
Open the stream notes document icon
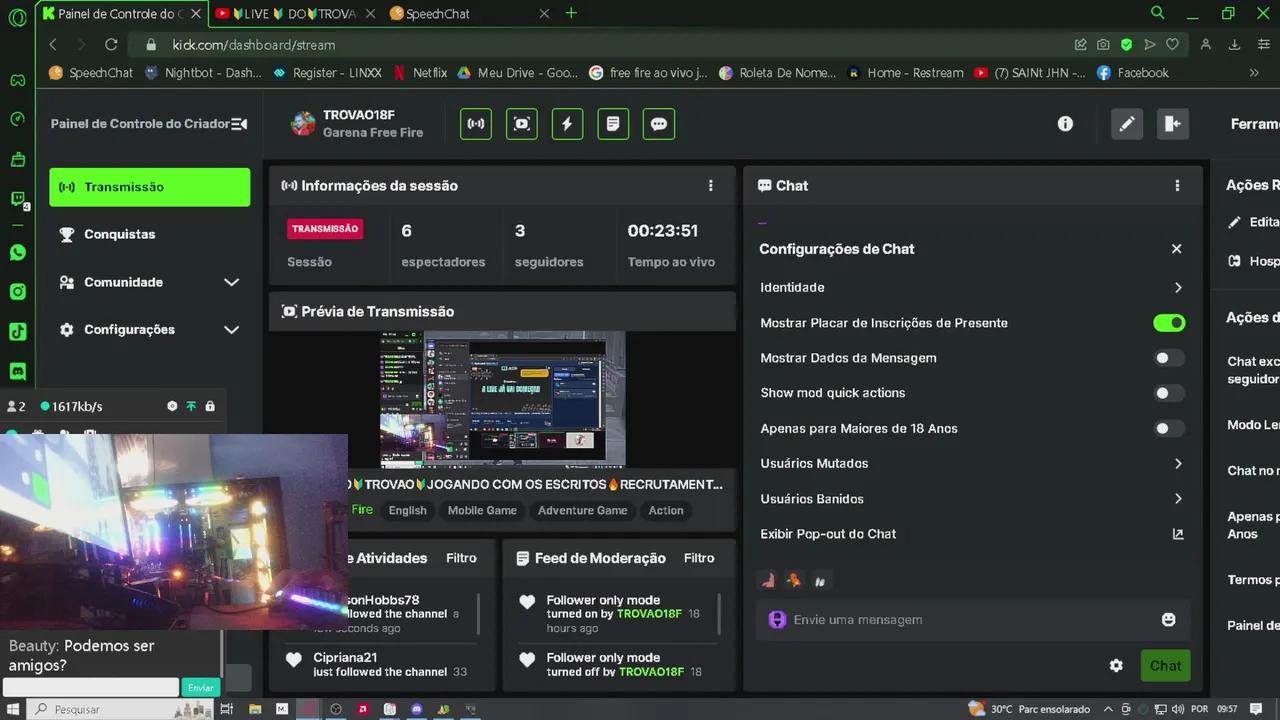(613, 123)
